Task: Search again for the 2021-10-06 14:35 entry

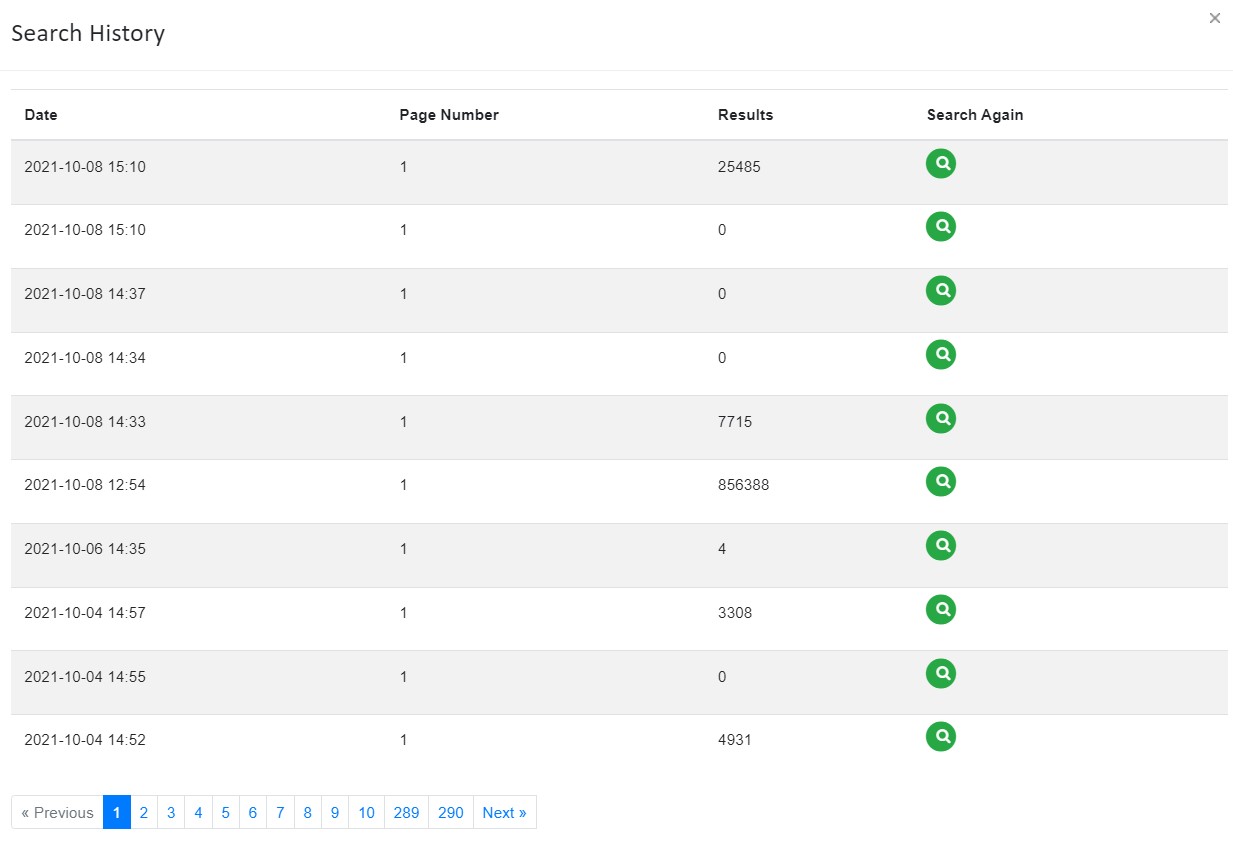Action: 941,546
